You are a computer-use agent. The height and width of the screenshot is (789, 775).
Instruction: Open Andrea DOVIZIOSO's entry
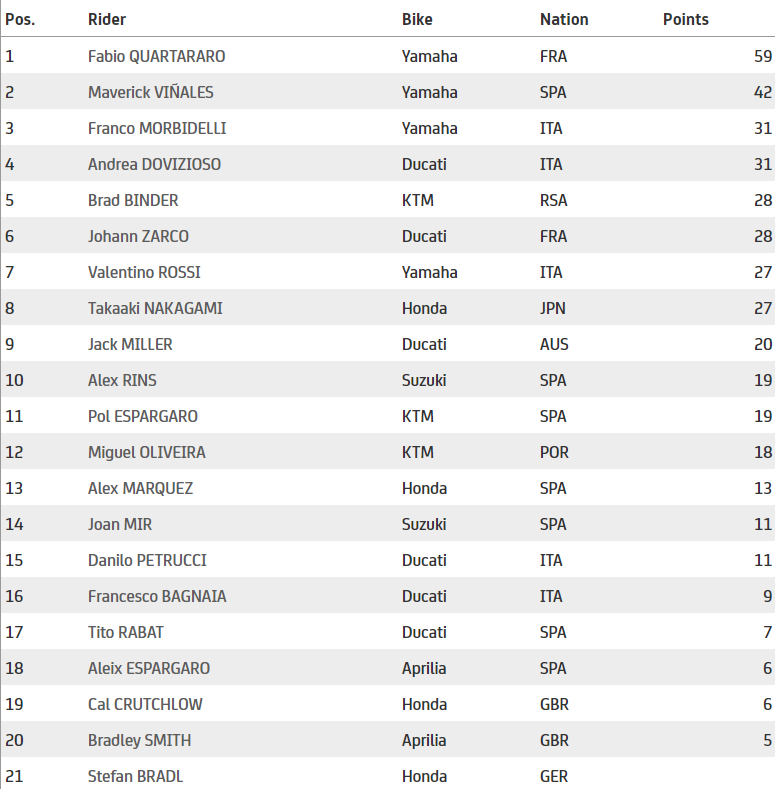(154, 164)
